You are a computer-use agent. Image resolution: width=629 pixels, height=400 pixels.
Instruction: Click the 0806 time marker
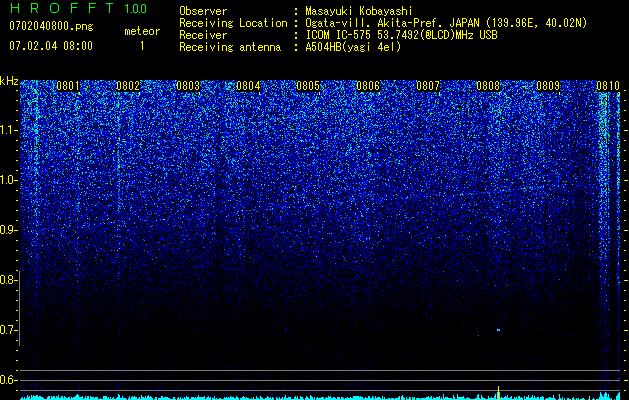point(368,86)
